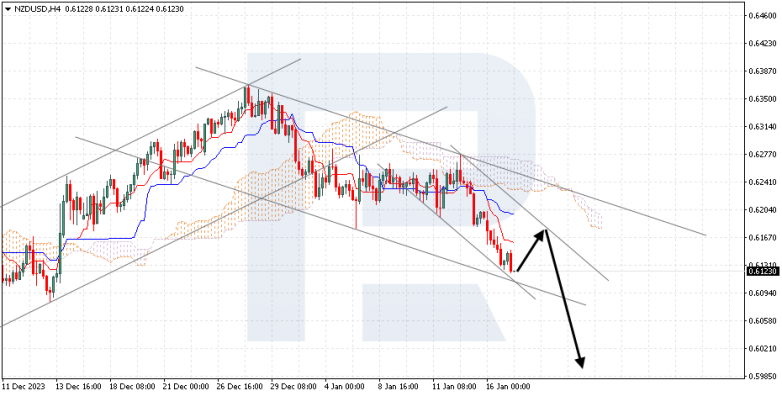
Task: Click the 0.62040 price axis label
Action: coord(763,209)
